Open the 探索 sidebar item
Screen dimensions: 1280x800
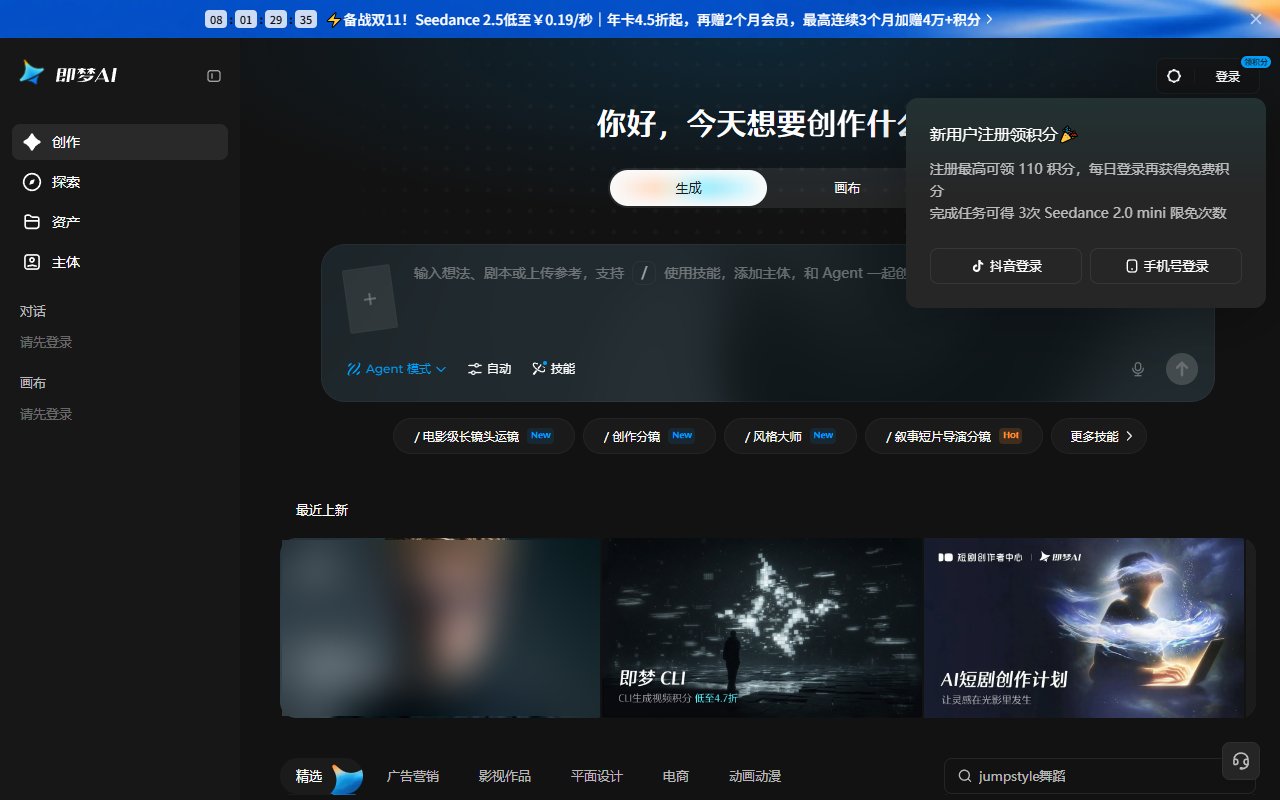[120, 182]
